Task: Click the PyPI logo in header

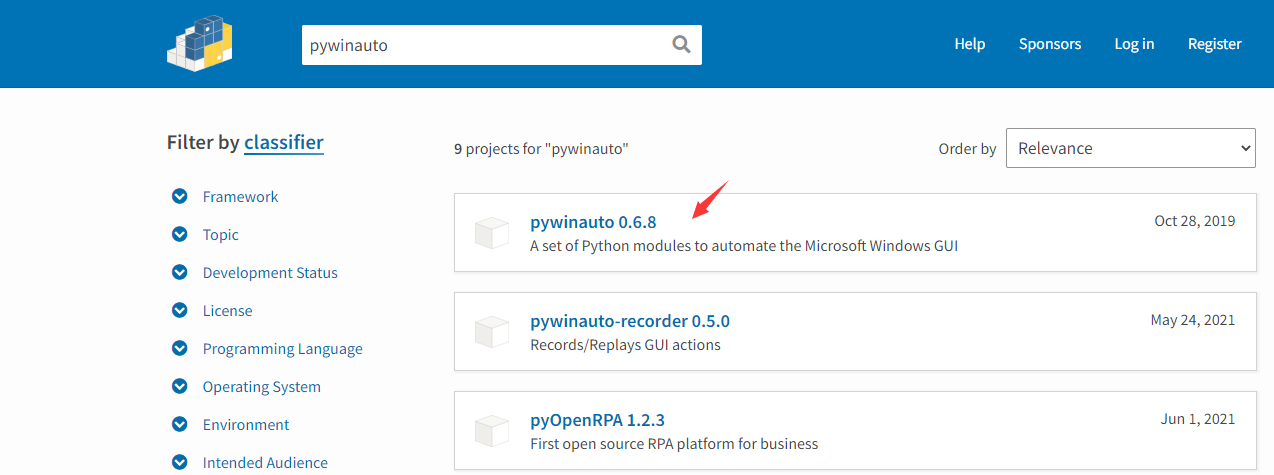Action: point(199,43)
